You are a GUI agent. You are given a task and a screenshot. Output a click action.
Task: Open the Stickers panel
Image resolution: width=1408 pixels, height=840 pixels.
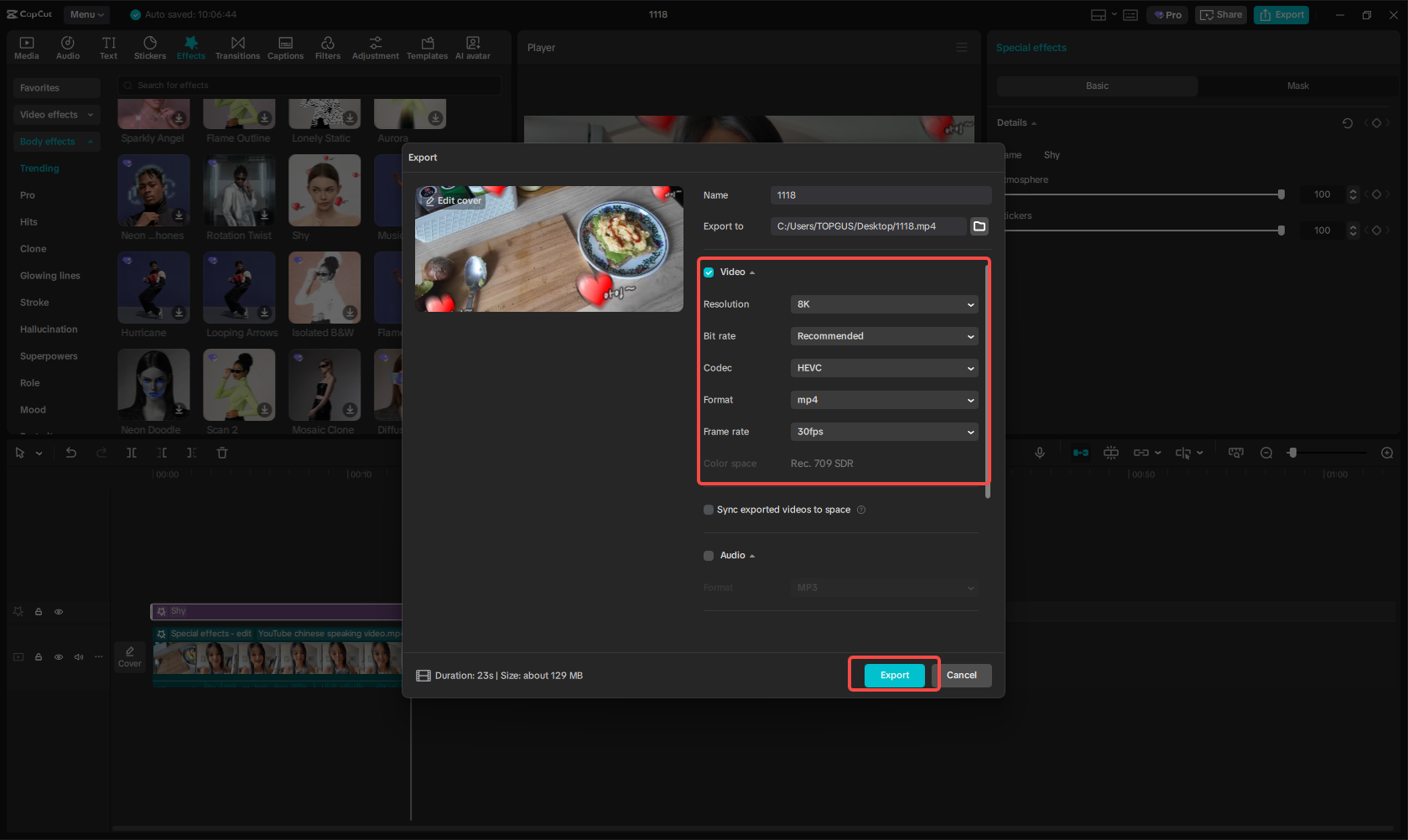[149, 47]
